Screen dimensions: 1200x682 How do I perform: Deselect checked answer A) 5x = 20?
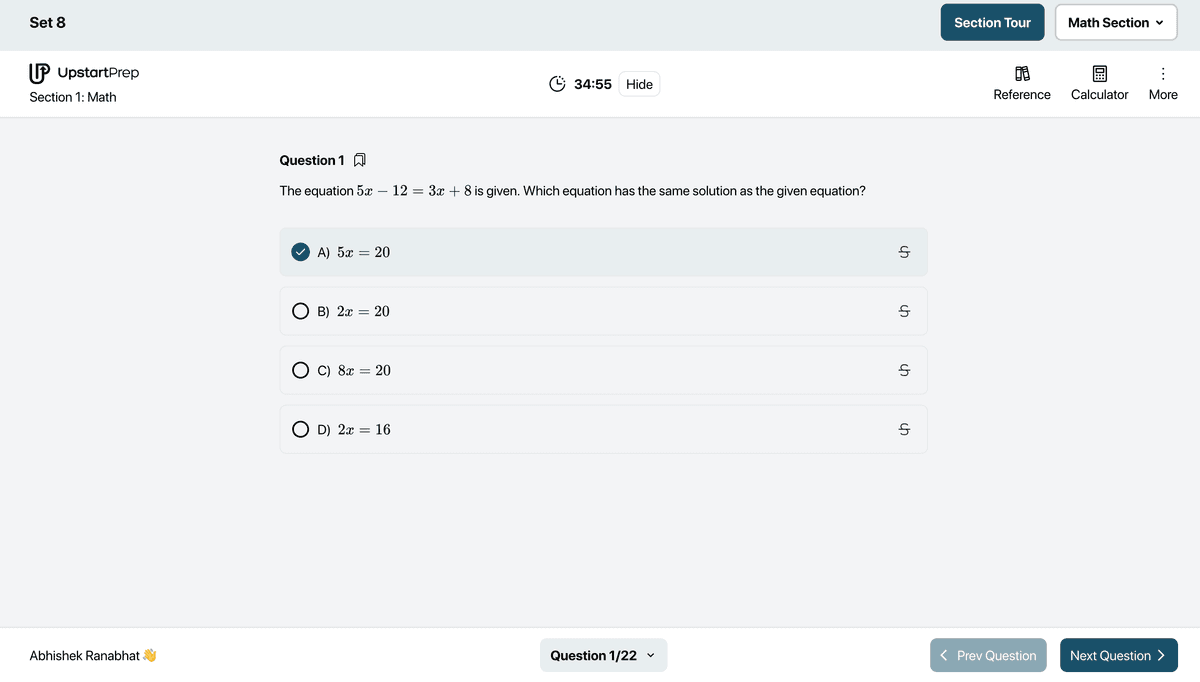(300, 252)
